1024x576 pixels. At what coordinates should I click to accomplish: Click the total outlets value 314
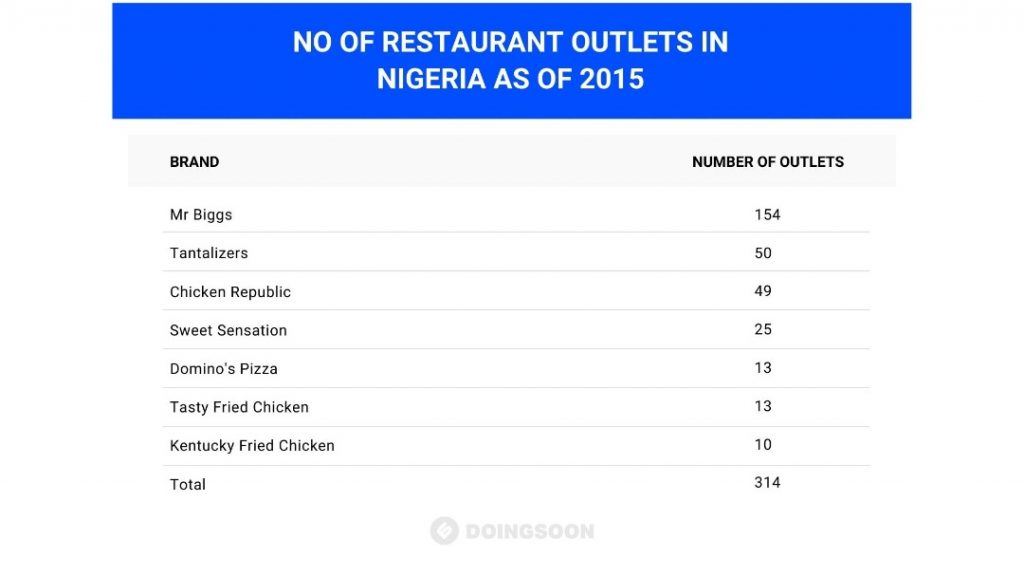pyautogui.click(x=767, y=483)
